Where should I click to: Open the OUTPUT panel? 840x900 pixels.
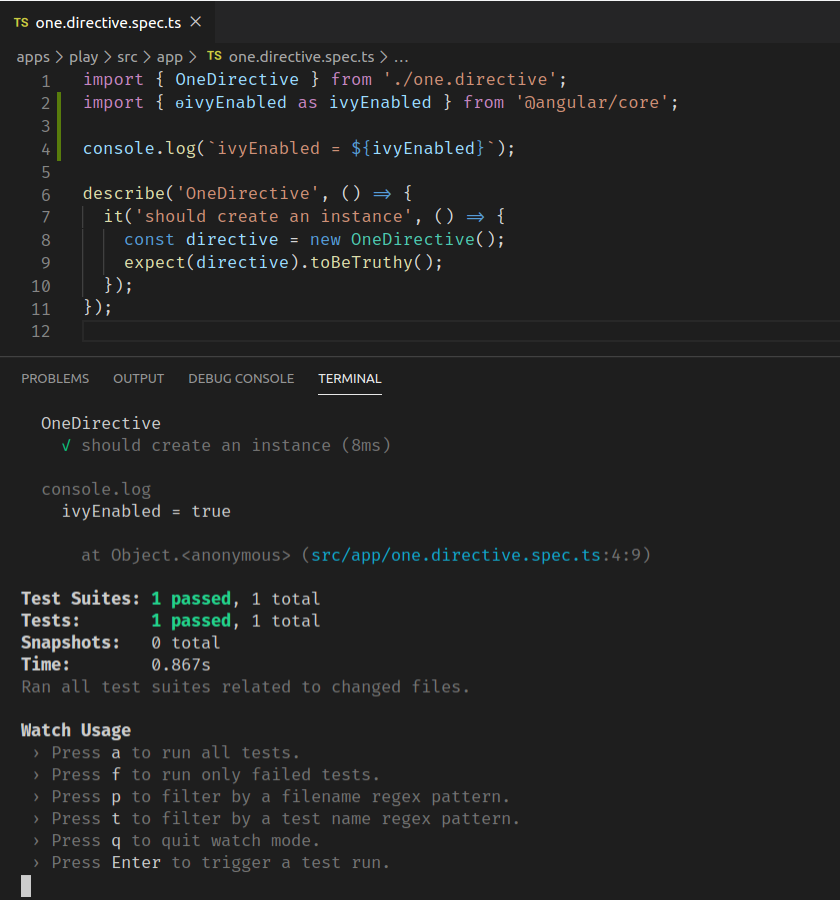[138, 378]
